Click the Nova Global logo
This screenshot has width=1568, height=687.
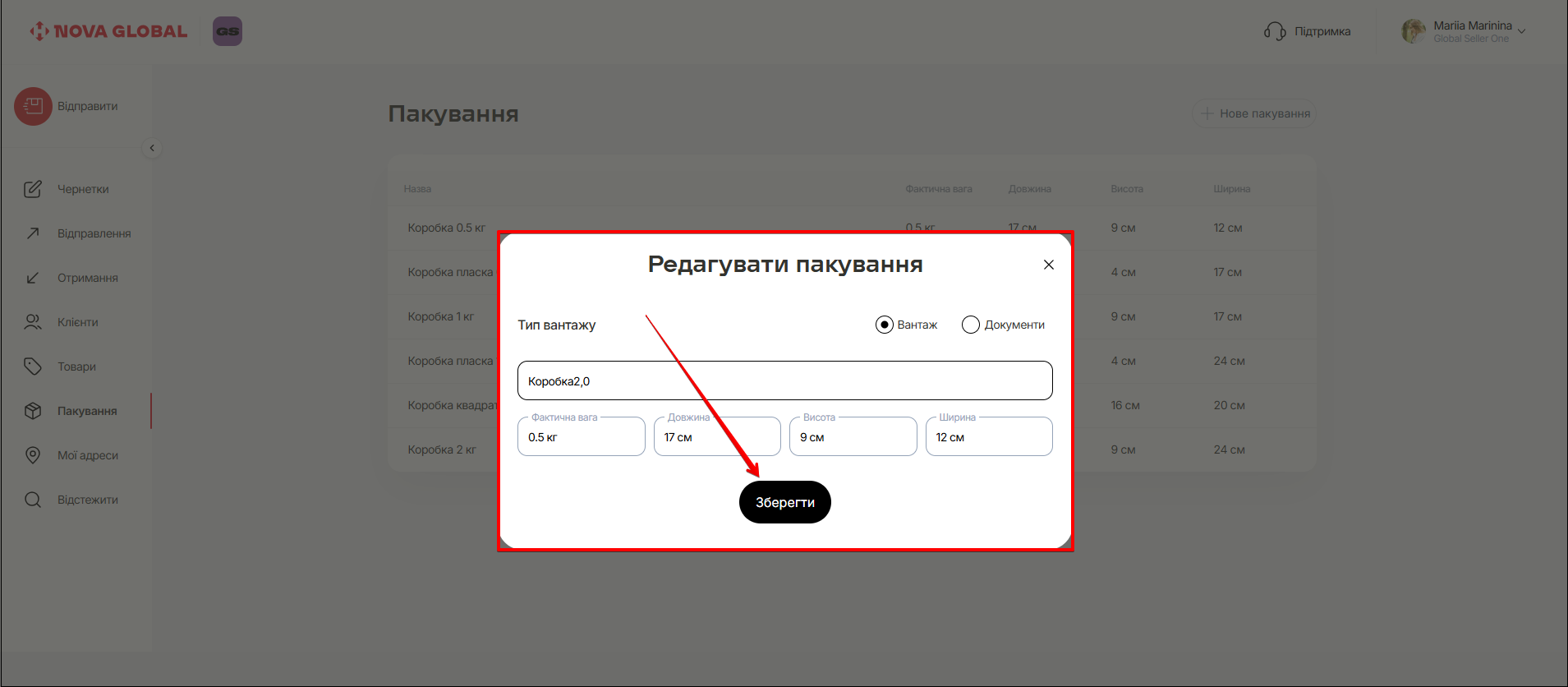pos(108,31)
